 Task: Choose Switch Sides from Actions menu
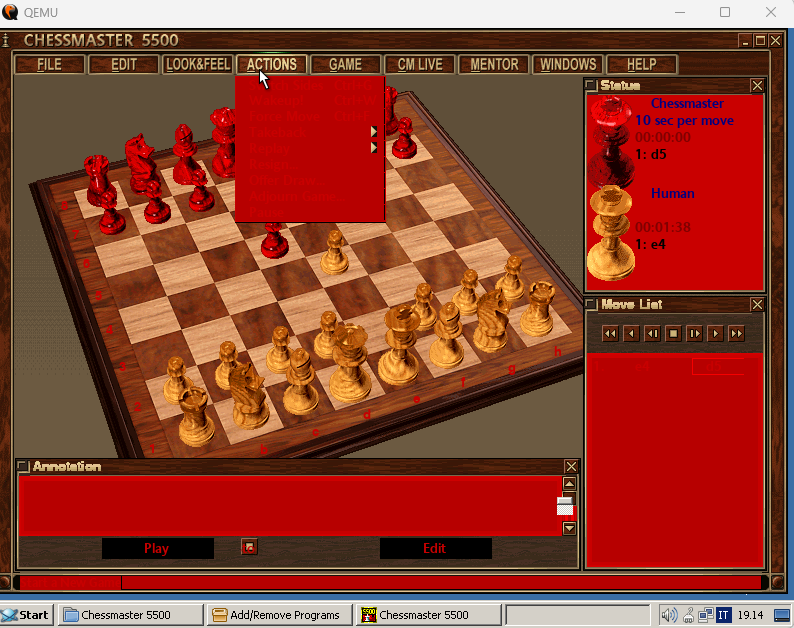pyautogui.click(x=310, y=85)
